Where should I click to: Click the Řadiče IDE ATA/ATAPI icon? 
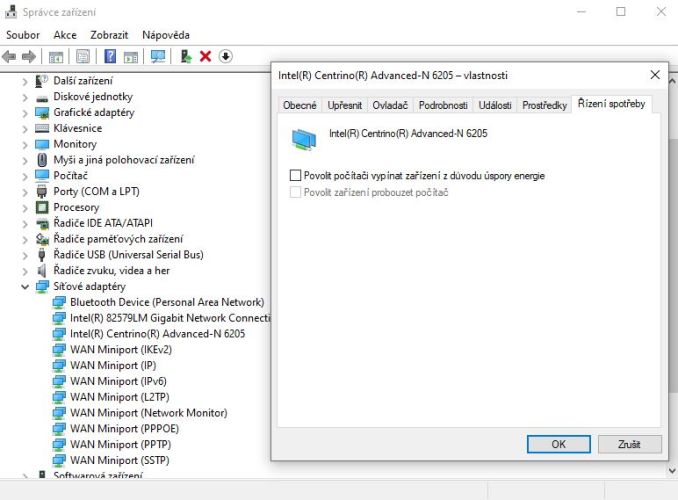(42, 224)
